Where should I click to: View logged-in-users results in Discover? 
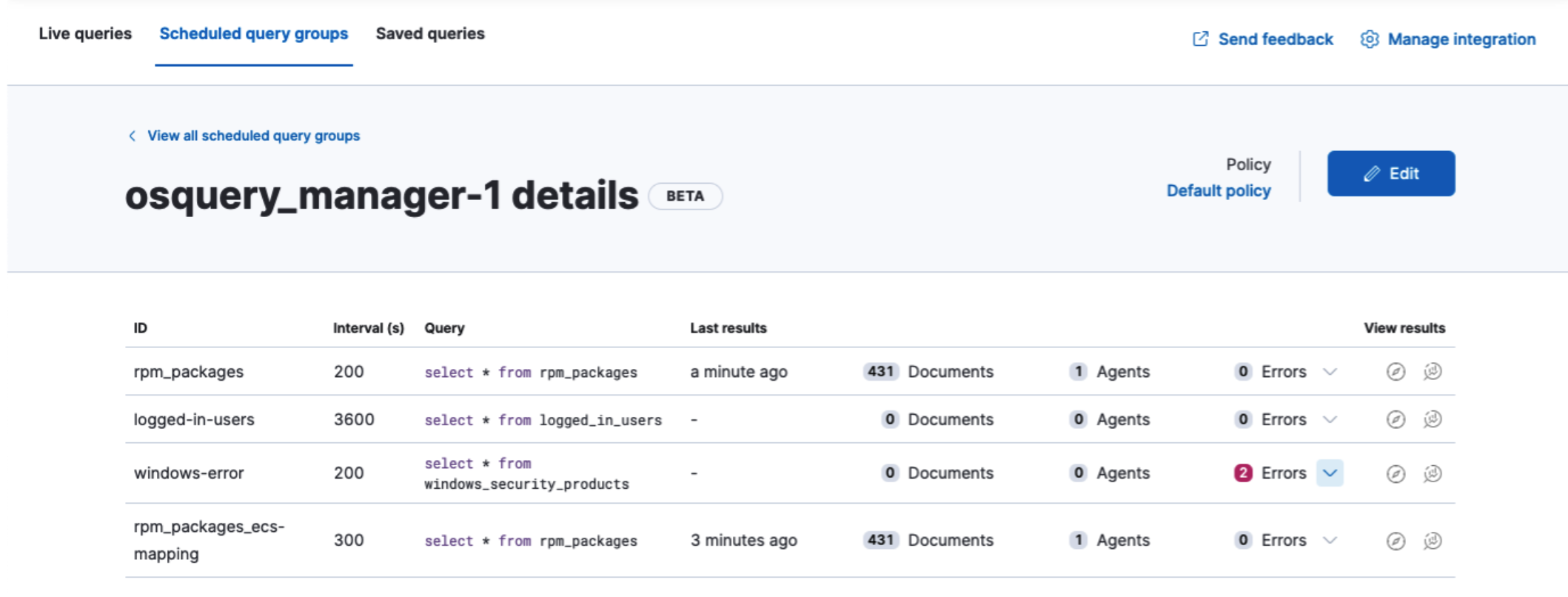coord(1396,420)
